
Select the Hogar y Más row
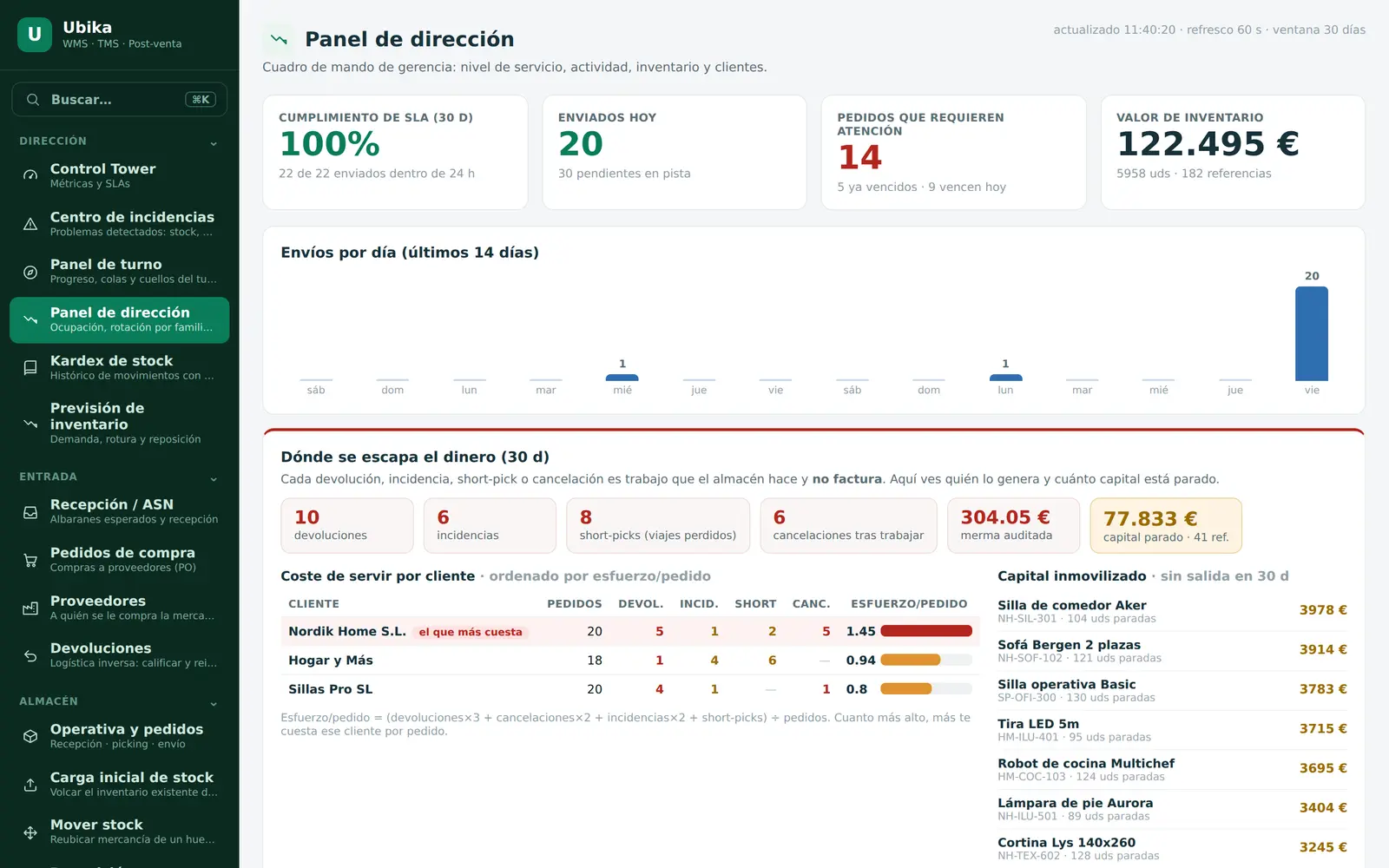pos(630,661)
